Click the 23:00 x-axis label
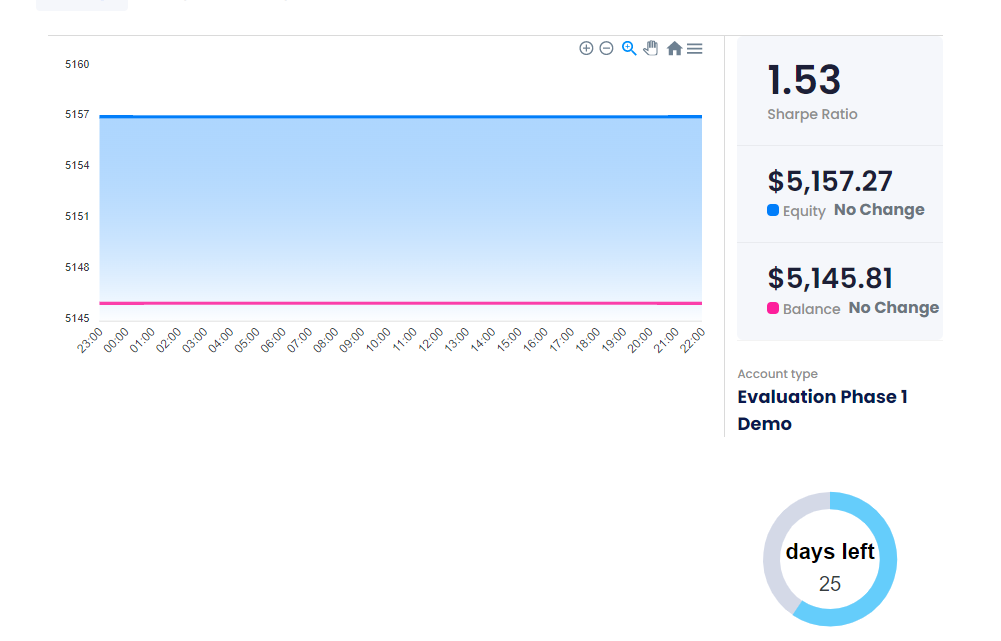The width and height of the screenshot is (1001, 641). coord(90,340)
